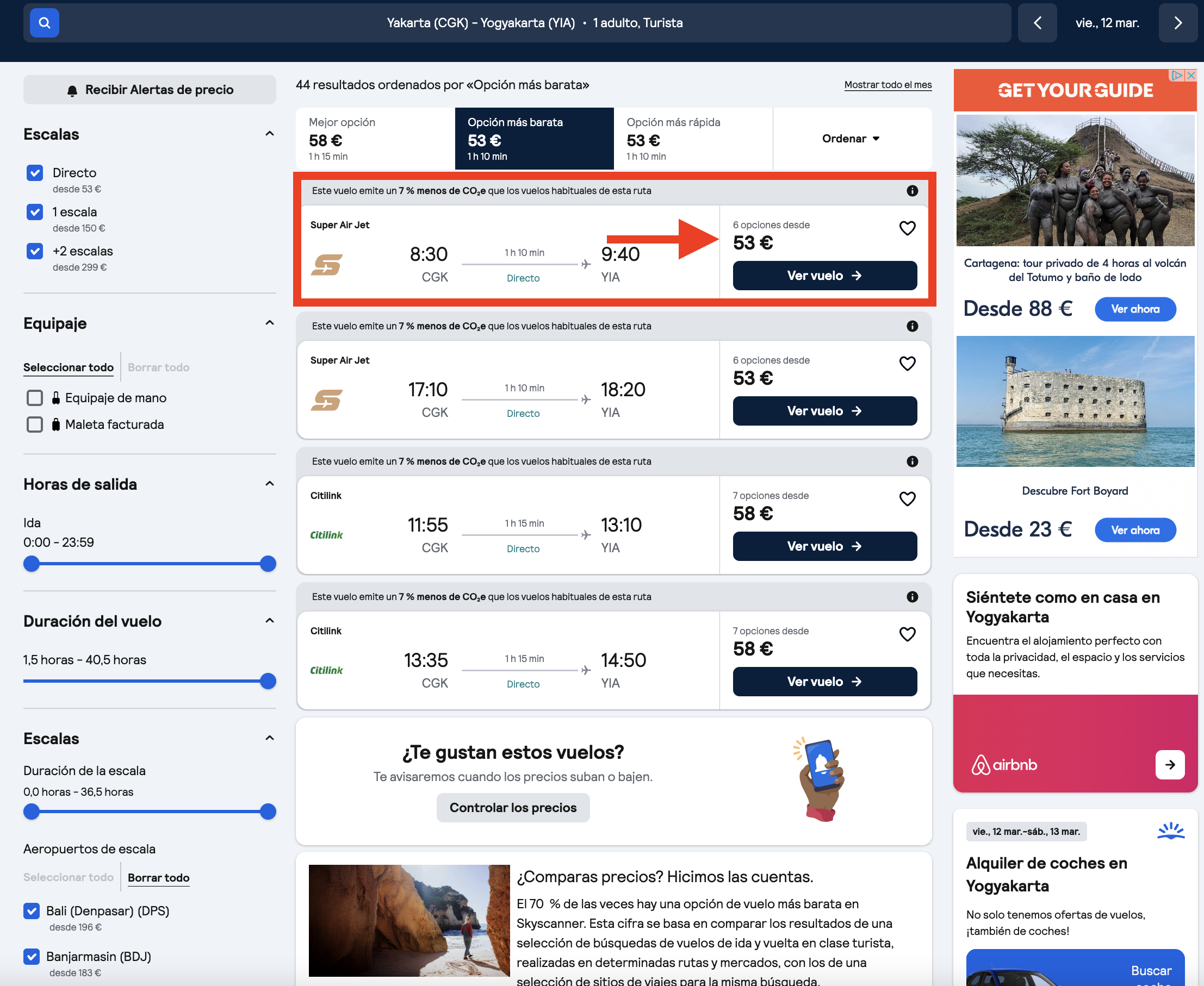Click Controlar los precios button
The width and height of the screenshot is (1204, 986).
point(513,808)
